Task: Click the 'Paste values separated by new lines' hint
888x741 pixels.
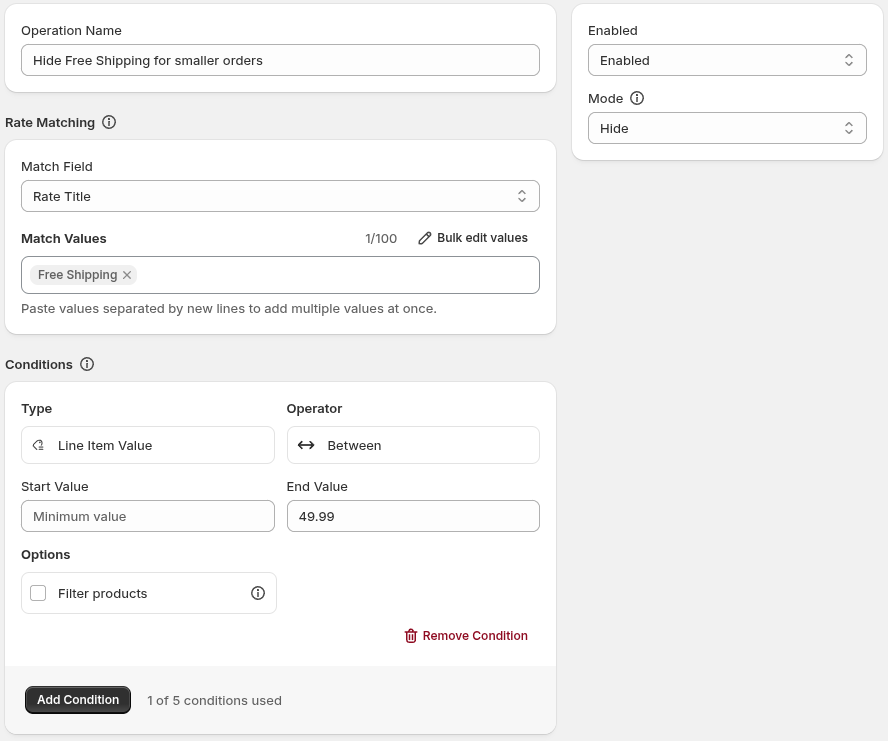Action: pyautogui.click(x=229, y=309)
